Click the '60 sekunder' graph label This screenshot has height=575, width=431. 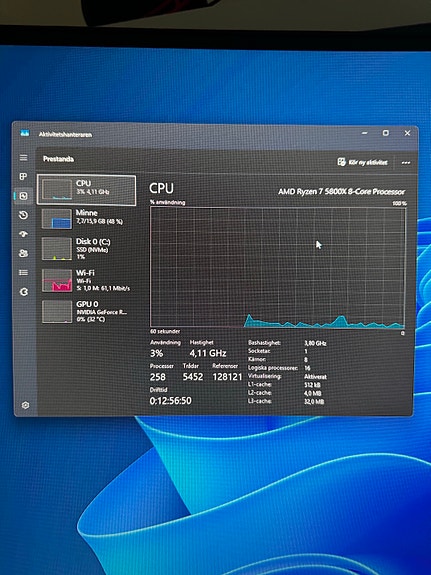[x=165, y=332]
